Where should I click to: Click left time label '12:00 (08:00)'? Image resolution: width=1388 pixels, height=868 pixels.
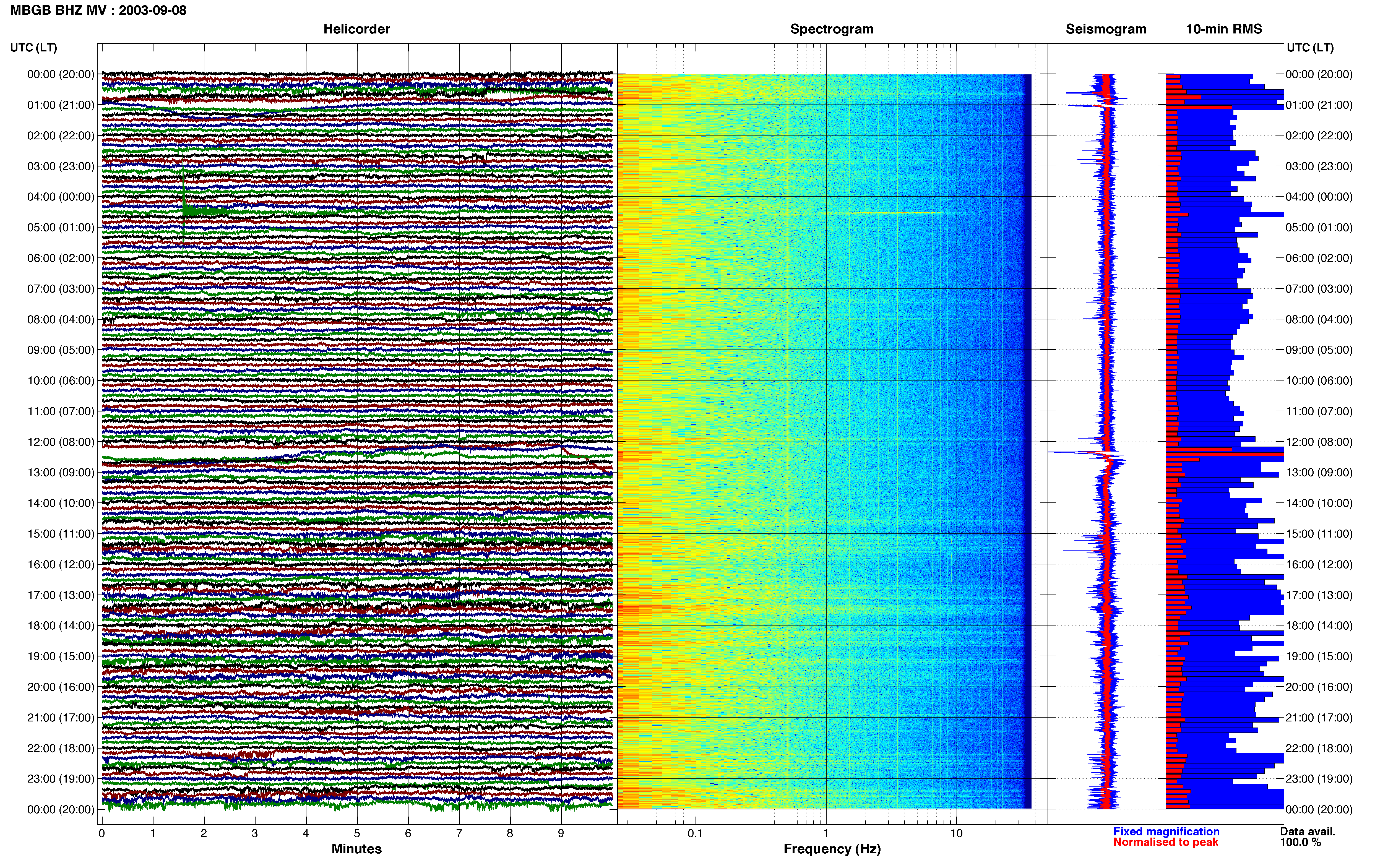[61, 442]
